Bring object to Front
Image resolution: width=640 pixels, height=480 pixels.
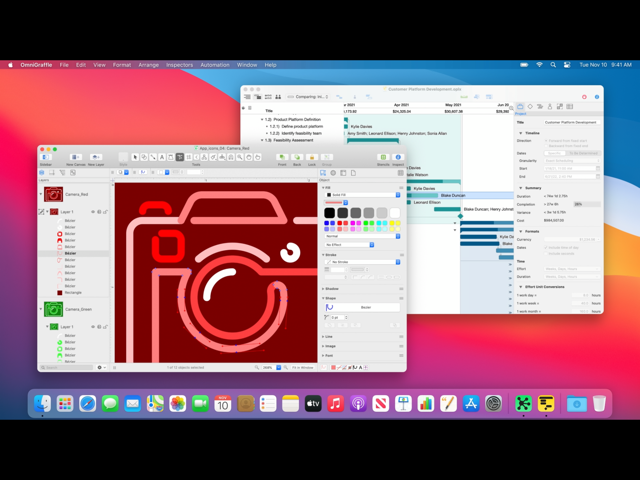(282, 157)
